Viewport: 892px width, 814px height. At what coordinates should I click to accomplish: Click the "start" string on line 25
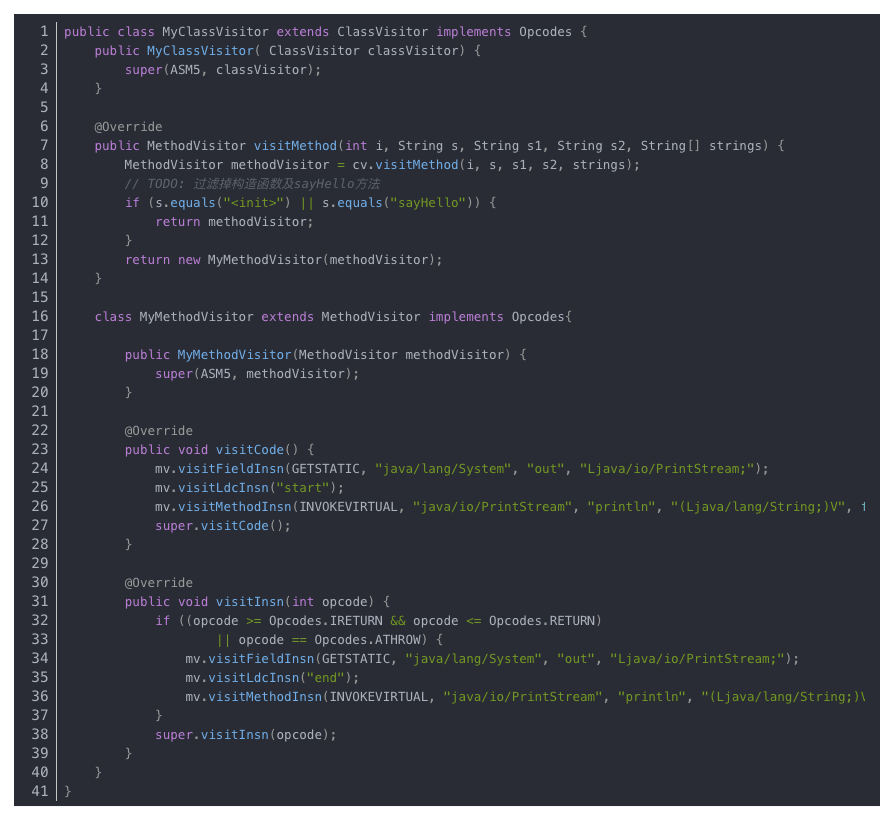point(303,488)
